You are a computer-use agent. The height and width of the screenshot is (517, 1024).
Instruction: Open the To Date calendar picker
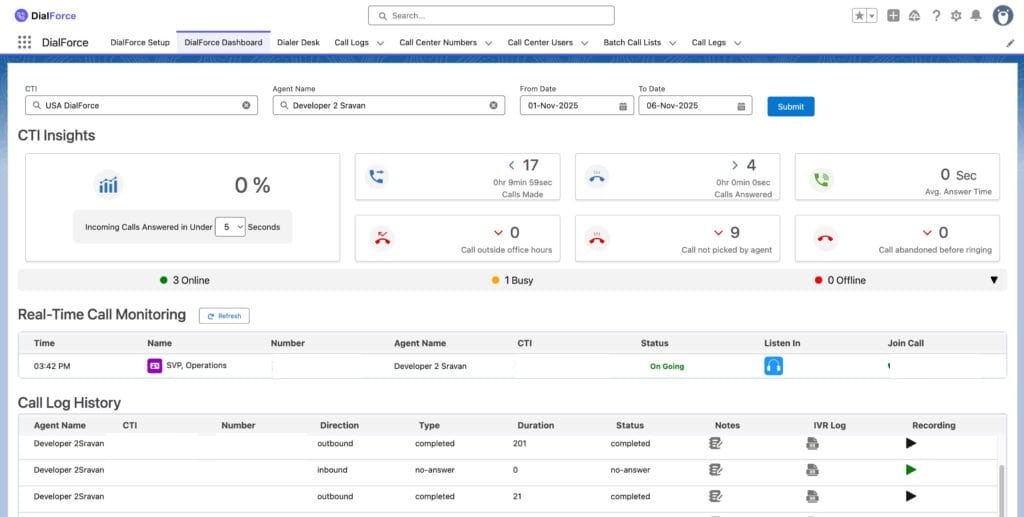coord(741,106)
